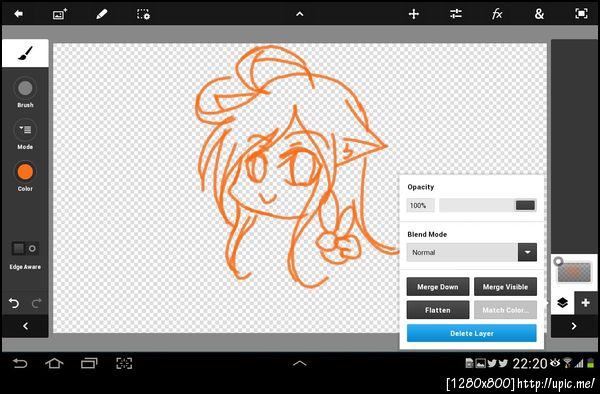Select the pencil draw tool in top bar

(x=101, y=14)
